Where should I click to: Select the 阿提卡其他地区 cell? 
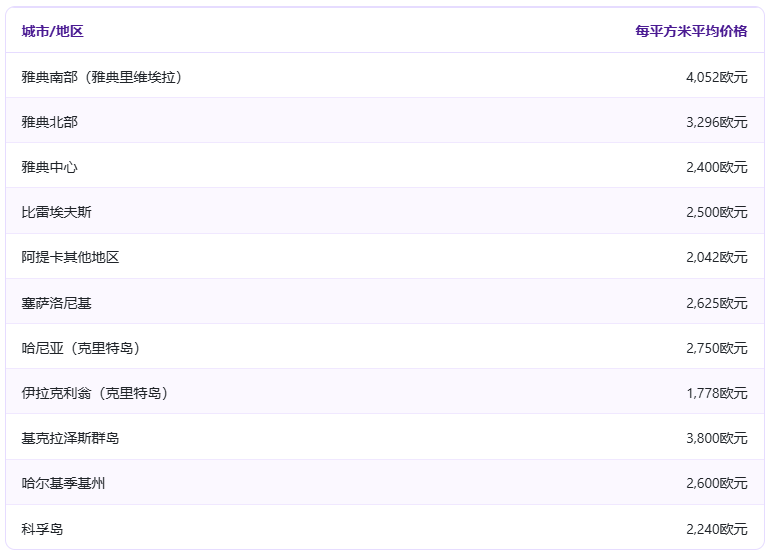point(70,257)
